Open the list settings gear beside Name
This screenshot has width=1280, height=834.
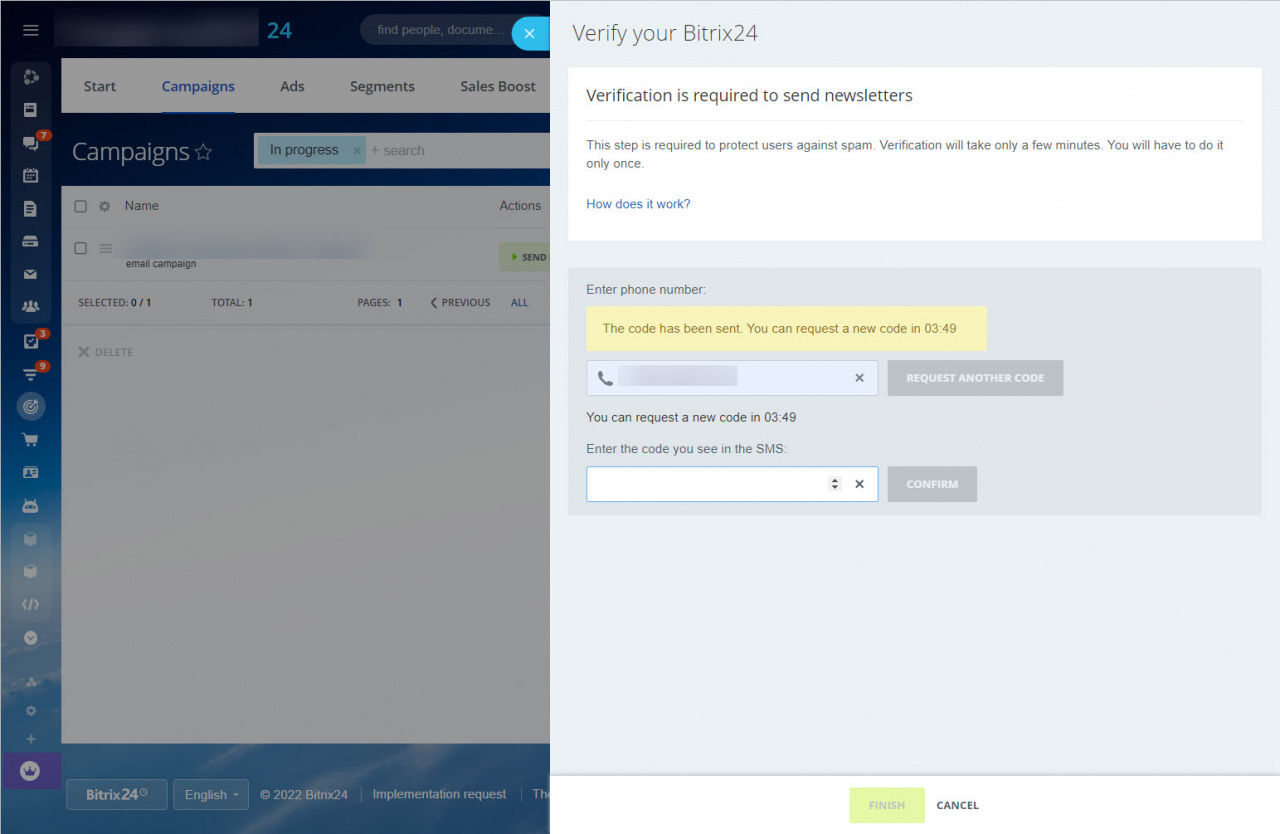[x=104, y=206]
